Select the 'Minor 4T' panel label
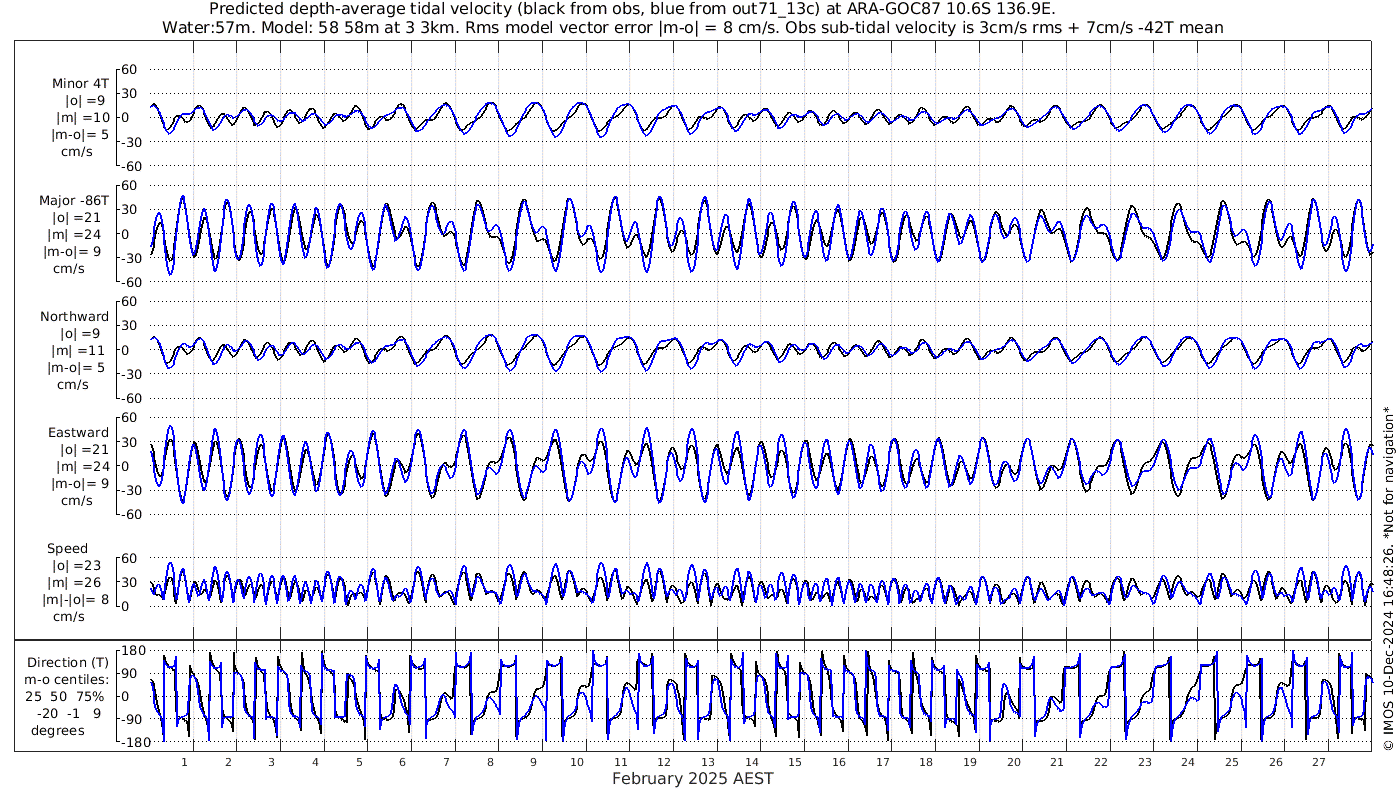The image size is (1400, 800). click(82, 84)
